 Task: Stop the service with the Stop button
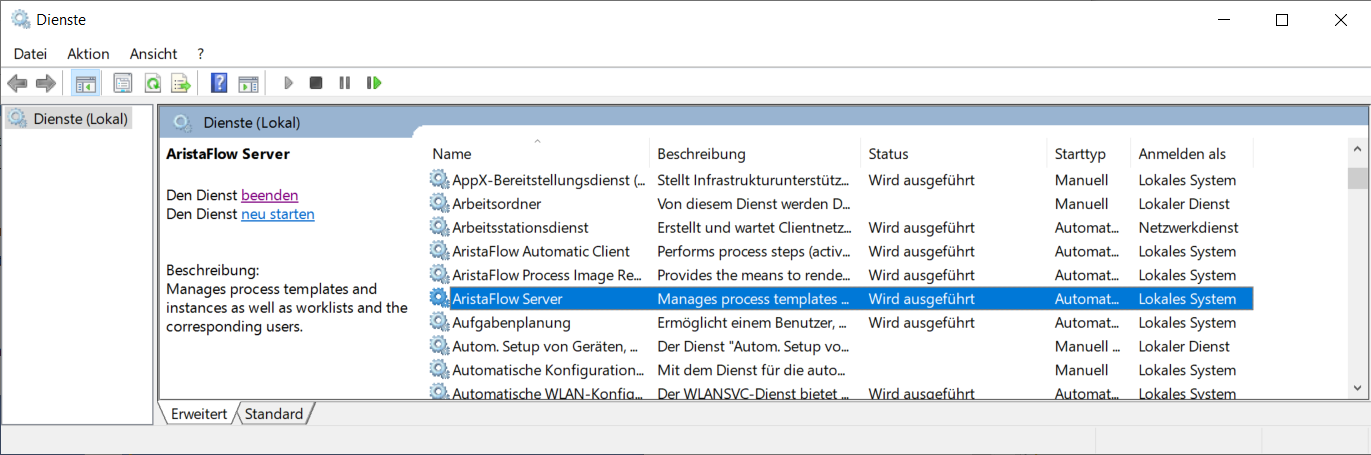(316, 83)
